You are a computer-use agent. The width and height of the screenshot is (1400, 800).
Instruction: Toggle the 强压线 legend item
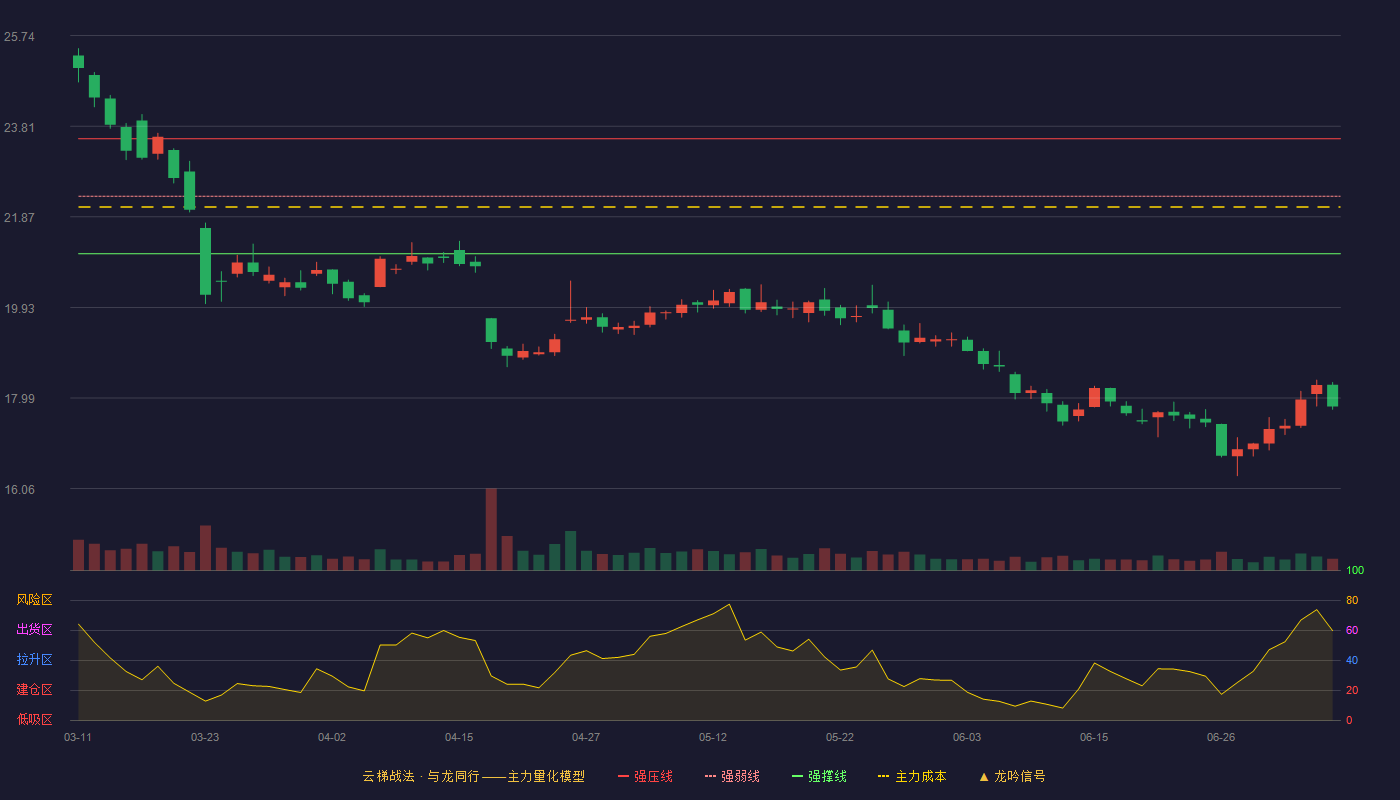point(645,776)
